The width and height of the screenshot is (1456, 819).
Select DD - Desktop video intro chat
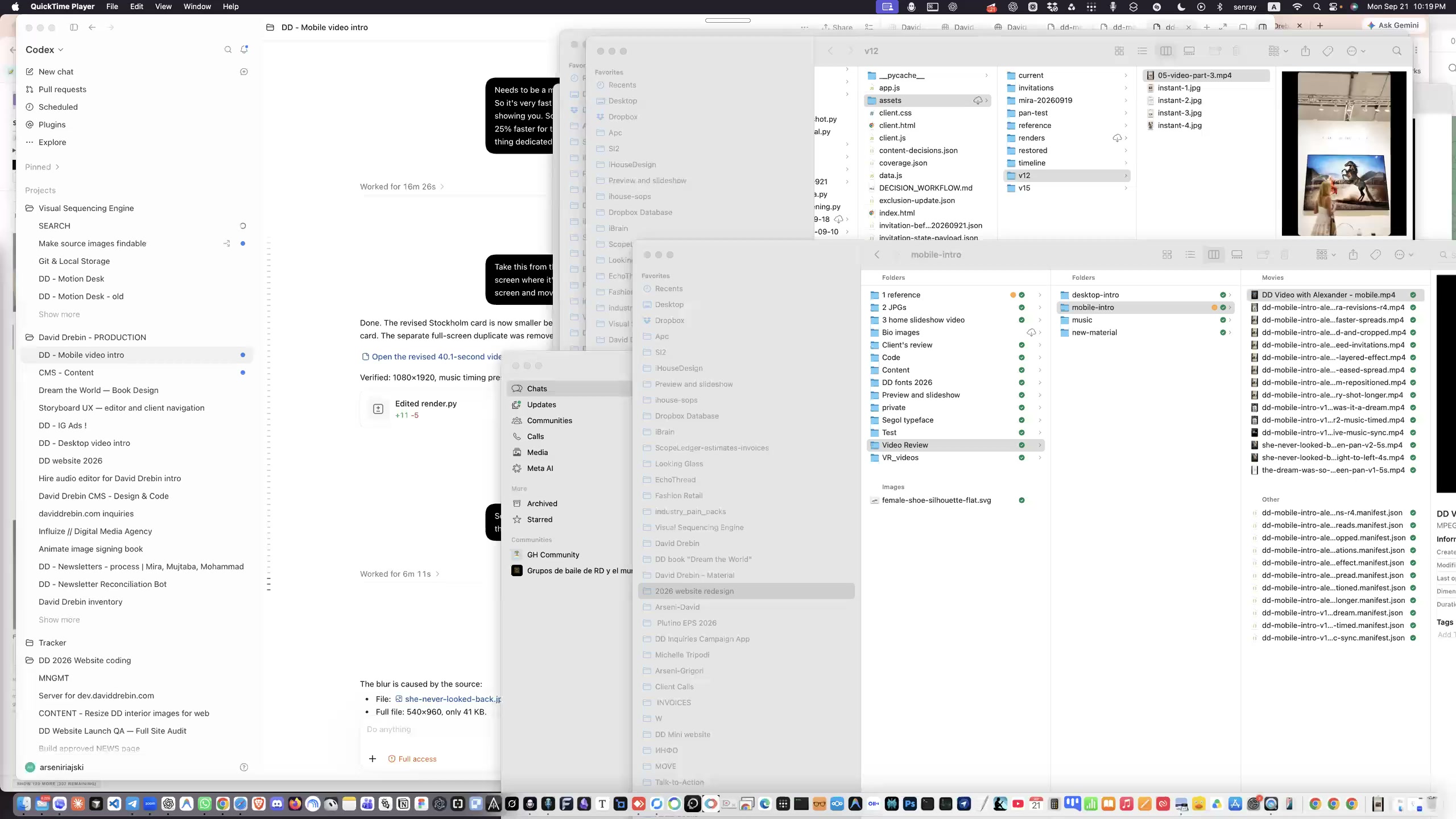tap(84, 443)
